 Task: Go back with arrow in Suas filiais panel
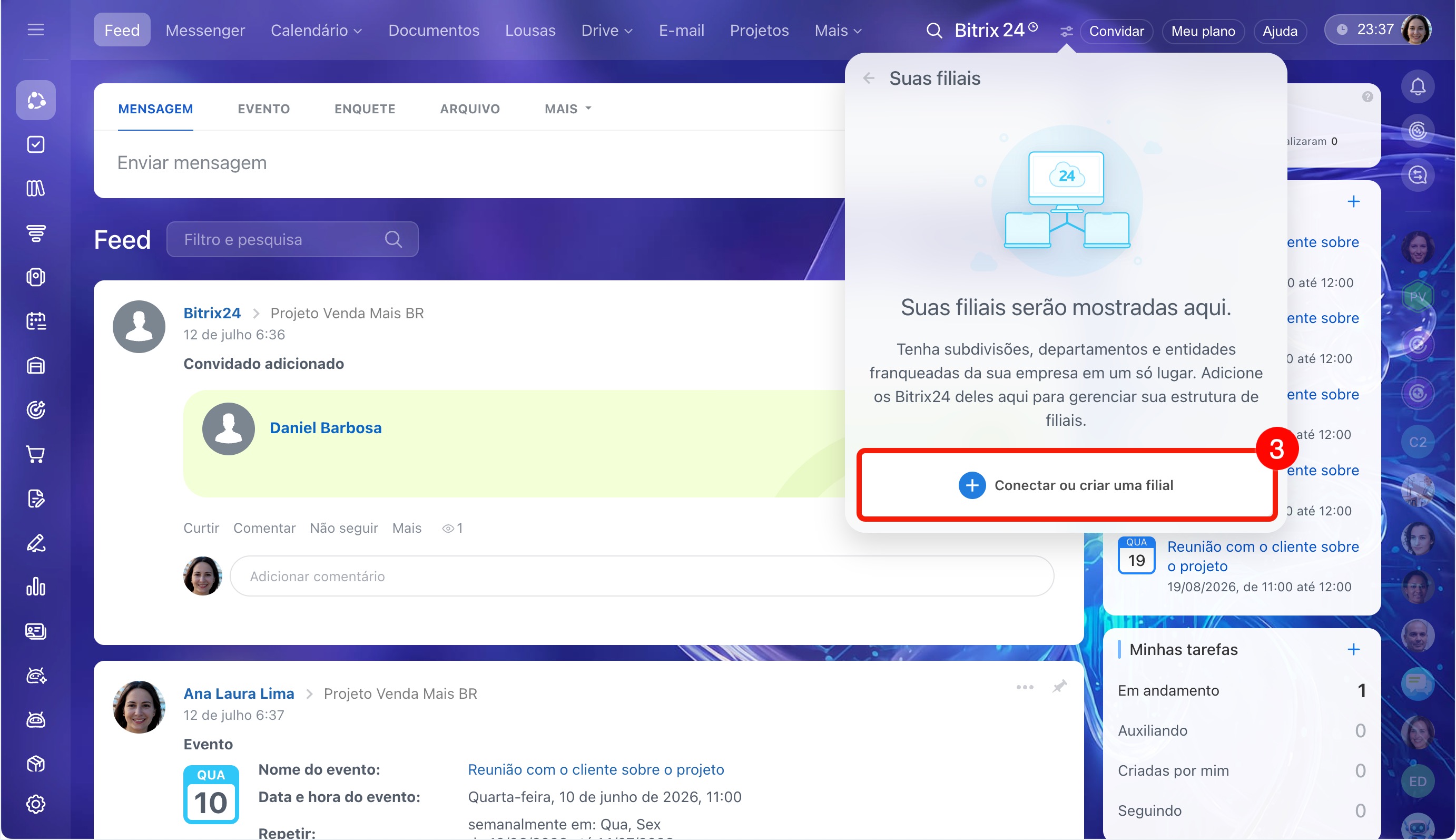point(869,78)
